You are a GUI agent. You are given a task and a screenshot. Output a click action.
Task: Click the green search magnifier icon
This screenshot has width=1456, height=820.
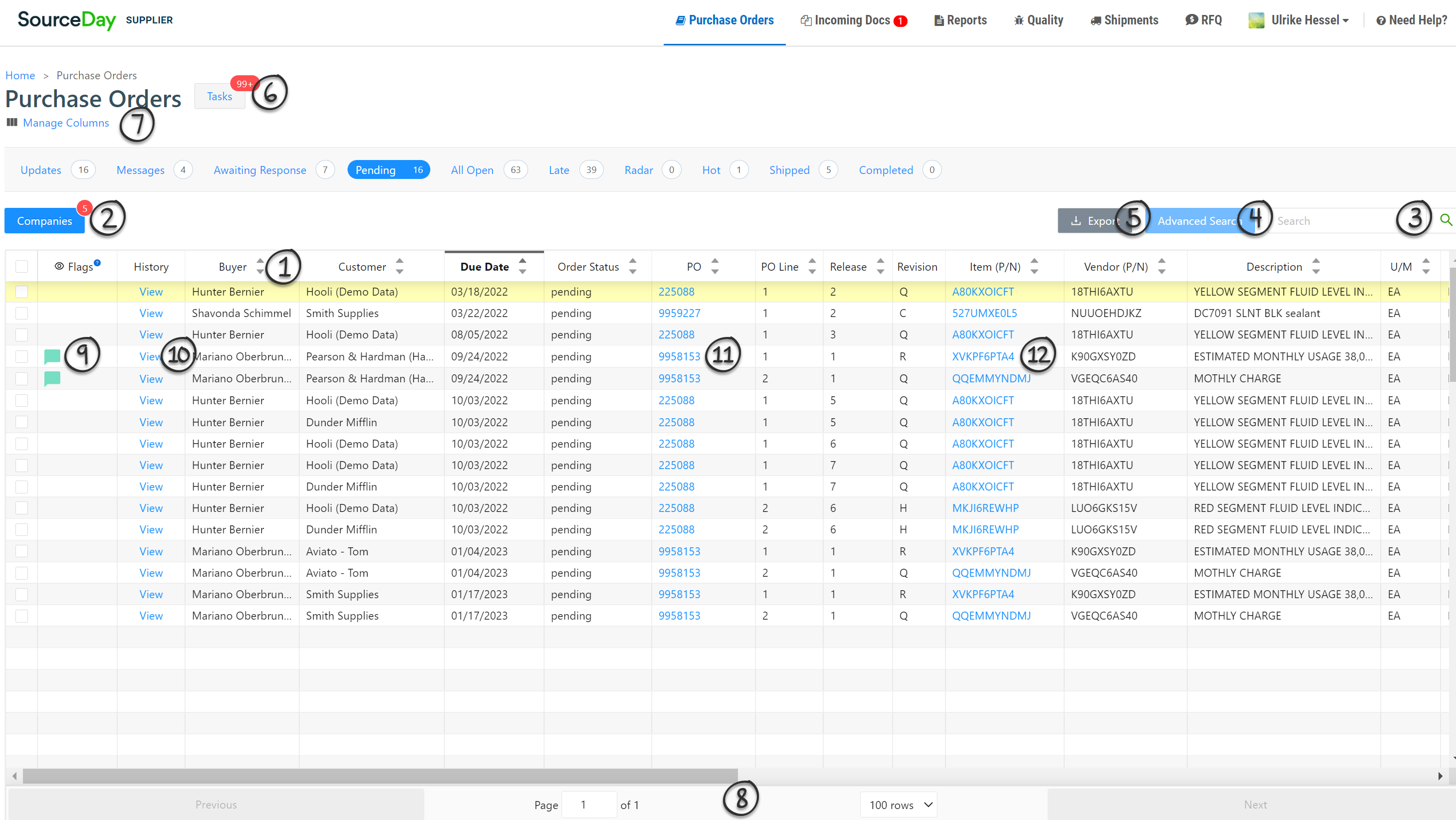point(1446,220)
